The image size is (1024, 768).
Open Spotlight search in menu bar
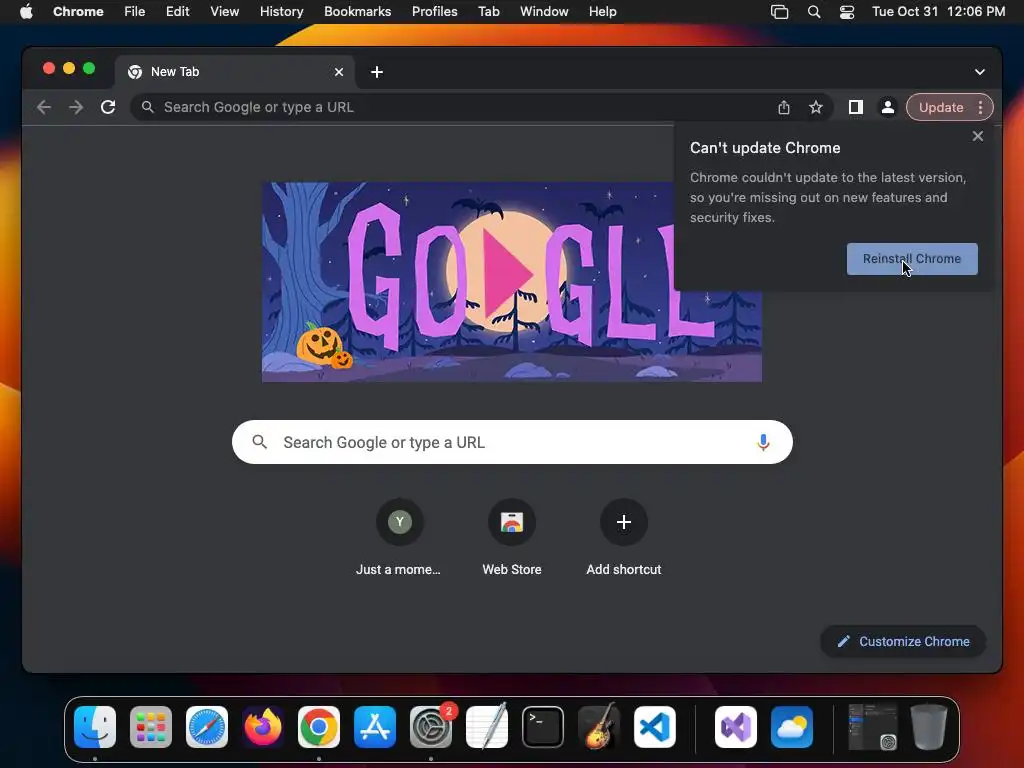coord(814,12)
